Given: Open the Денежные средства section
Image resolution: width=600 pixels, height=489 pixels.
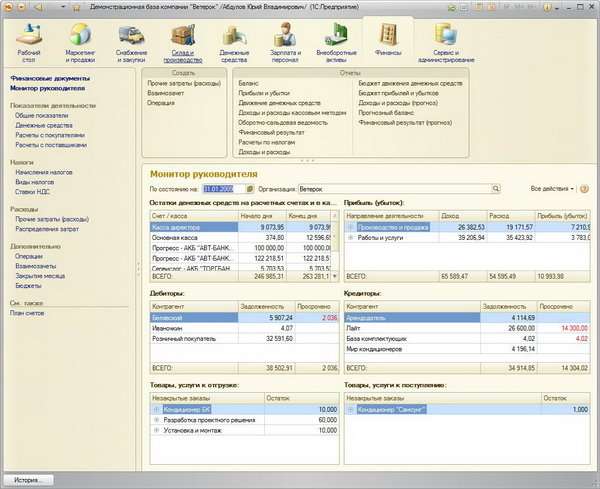Looking at the screenshot, I should click(234, 43).
